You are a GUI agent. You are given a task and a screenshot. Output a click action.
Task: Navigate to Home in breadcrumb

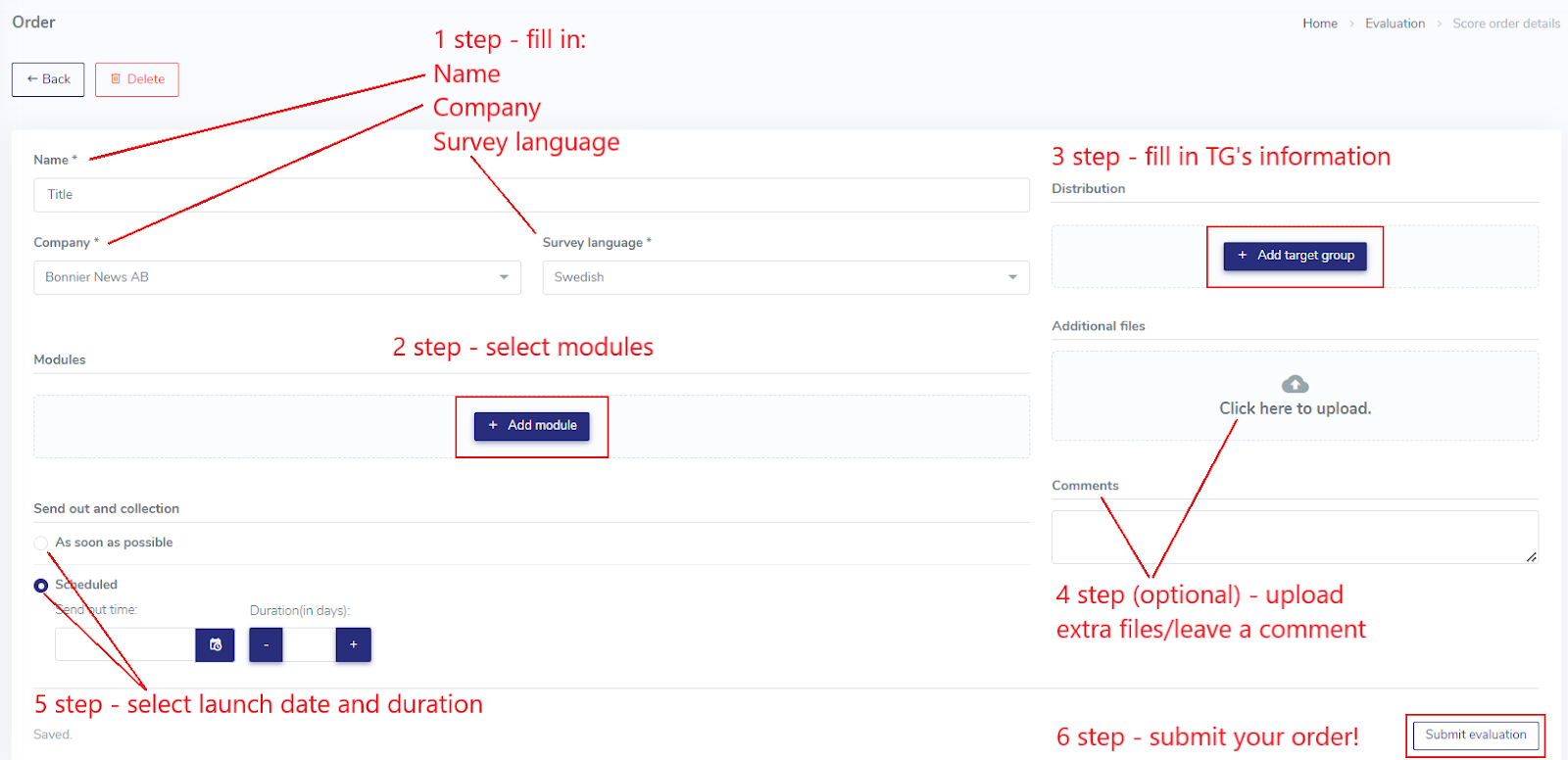click(1320, 24)
